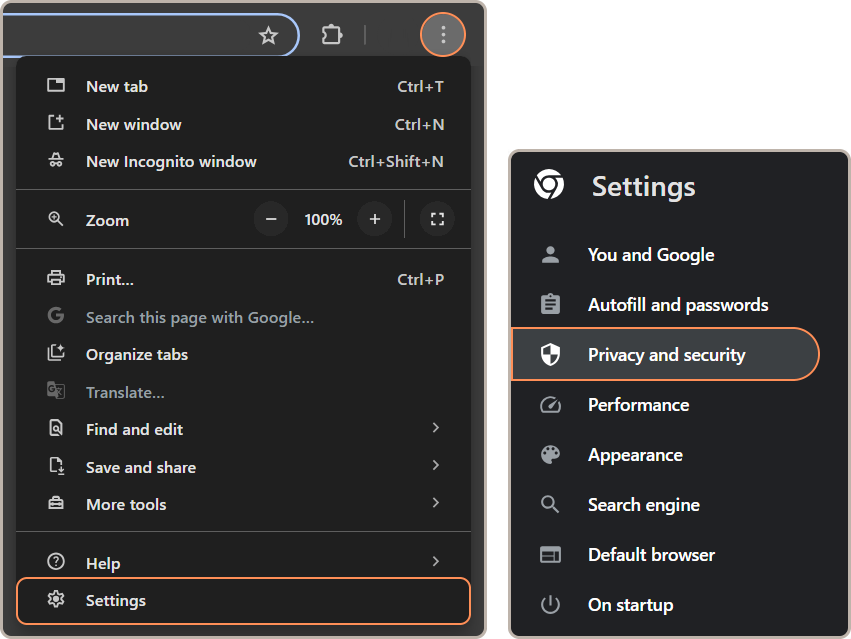851x639 pixels.
Task: Select Settings in the Chrome menu
Action: [116, 601]
